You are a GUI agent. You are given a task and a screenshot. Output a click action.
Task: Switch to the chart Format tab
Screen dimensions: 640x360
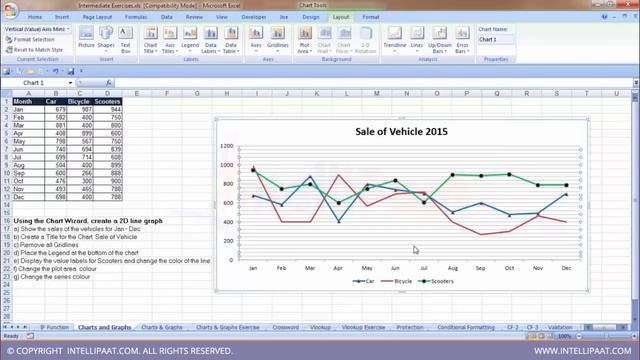[x=371, y=17]
